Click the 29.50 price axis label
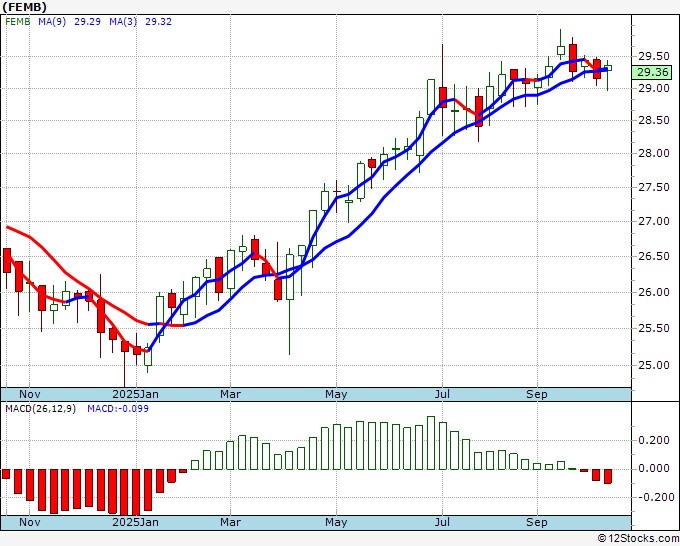Image resolution: width=680 pixels, height=546 pixels. pos(653,56)
